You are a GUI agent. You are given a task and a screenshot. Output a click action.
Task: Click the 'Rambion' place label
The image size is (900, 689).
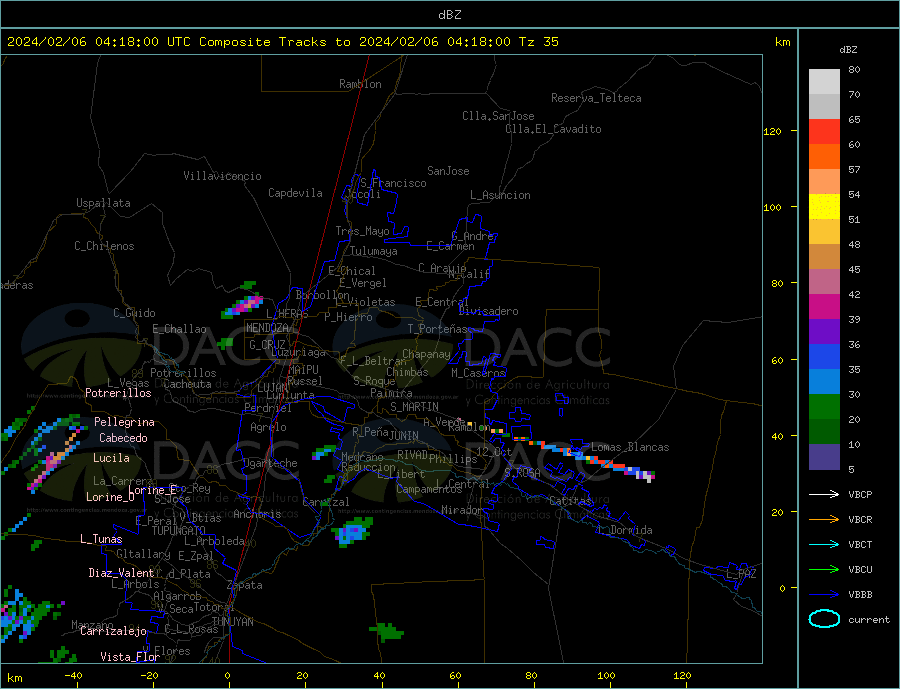[360, 84]
